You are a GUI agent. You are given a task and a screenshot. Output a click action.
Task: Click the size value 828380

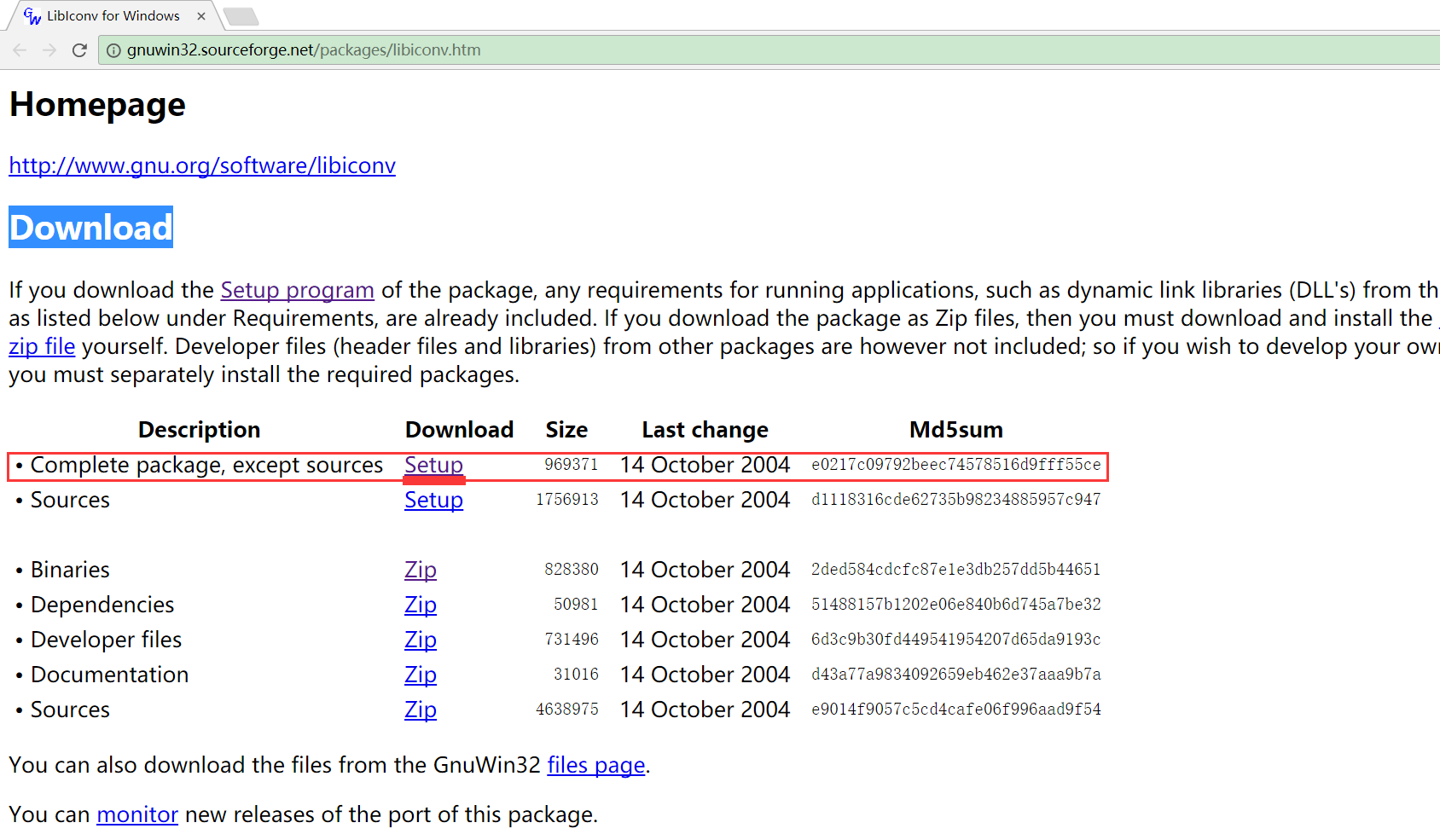(572, 570)
